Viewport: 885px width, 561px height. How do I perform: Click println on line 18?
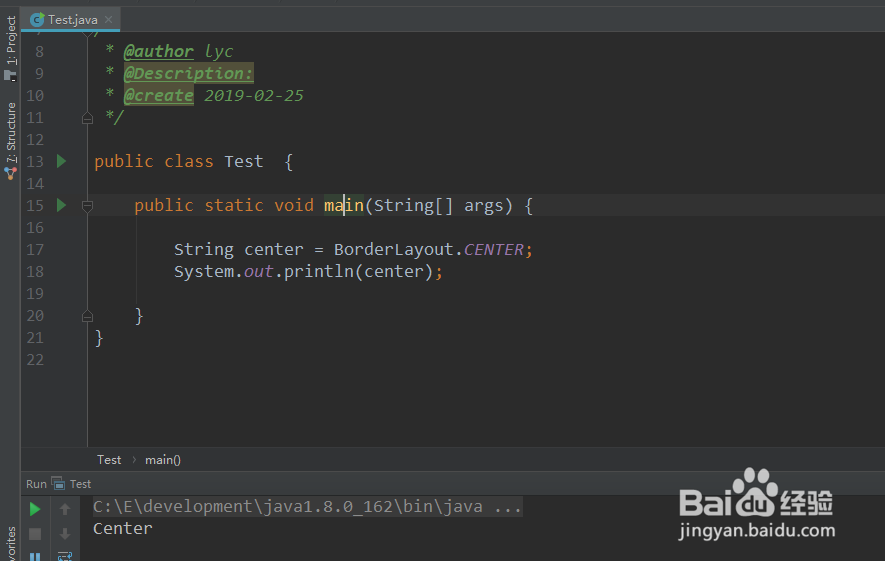[x=318, y=271]
